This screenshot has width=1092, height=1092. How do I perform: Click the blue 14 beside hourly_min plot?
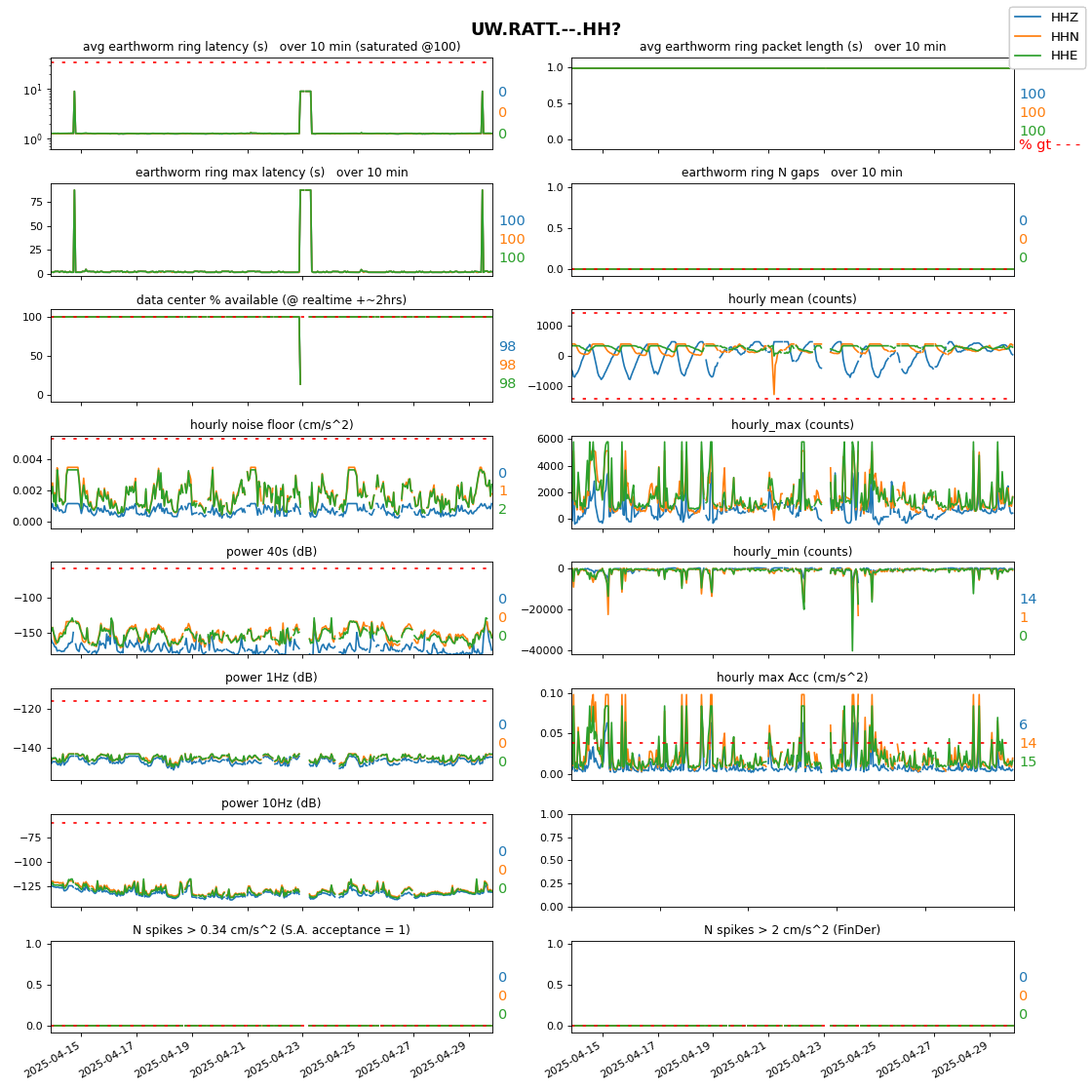click(x=1028, y=599)
